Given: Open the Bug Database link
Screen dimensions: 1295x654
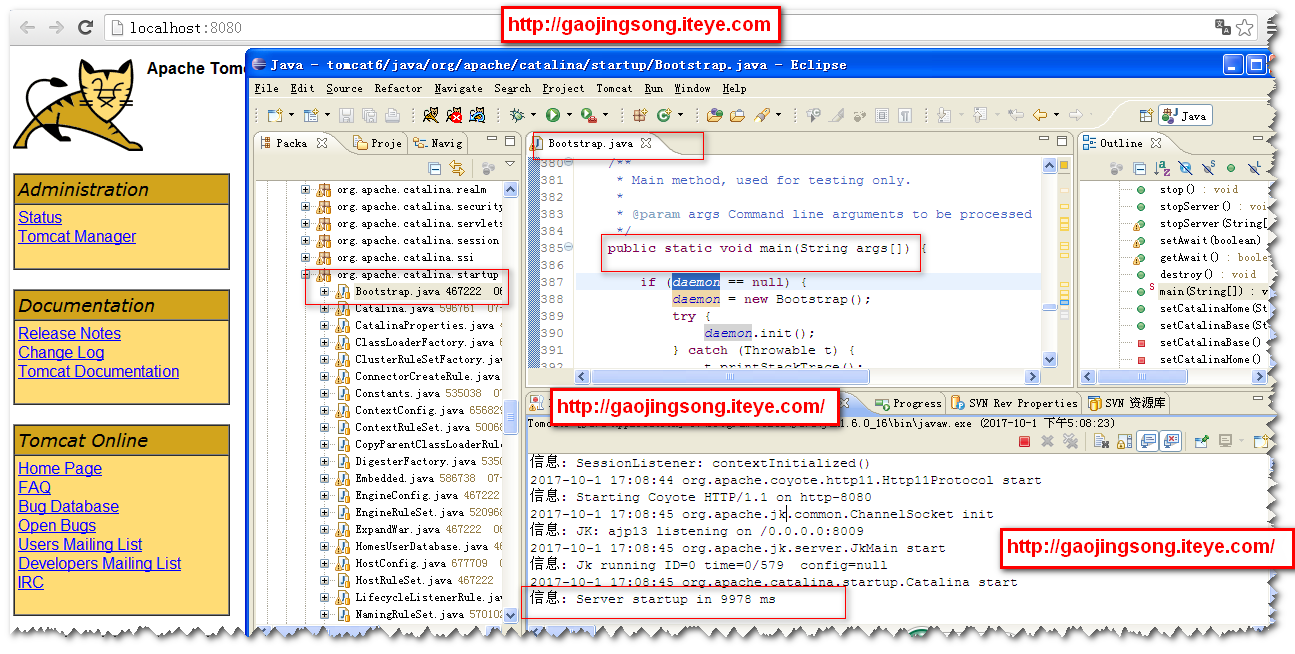Looking at the screenshot, I should pos(68,506).
